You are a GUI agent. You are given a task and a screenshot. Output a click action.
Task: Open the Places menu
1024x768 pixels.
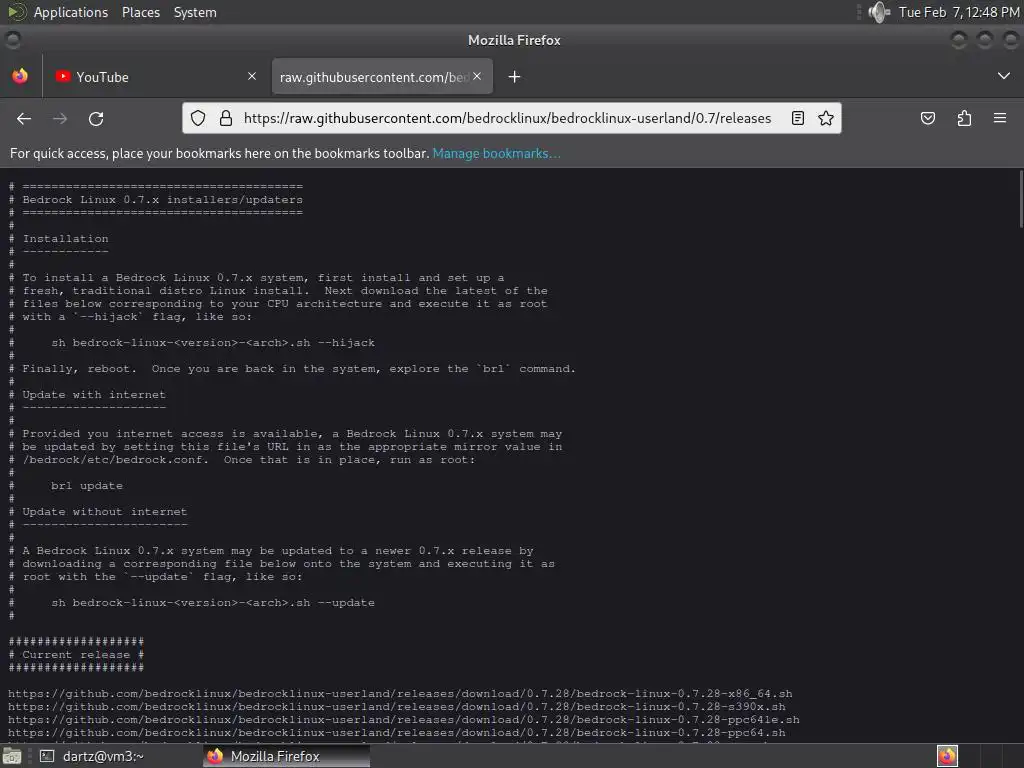(141, 12)
